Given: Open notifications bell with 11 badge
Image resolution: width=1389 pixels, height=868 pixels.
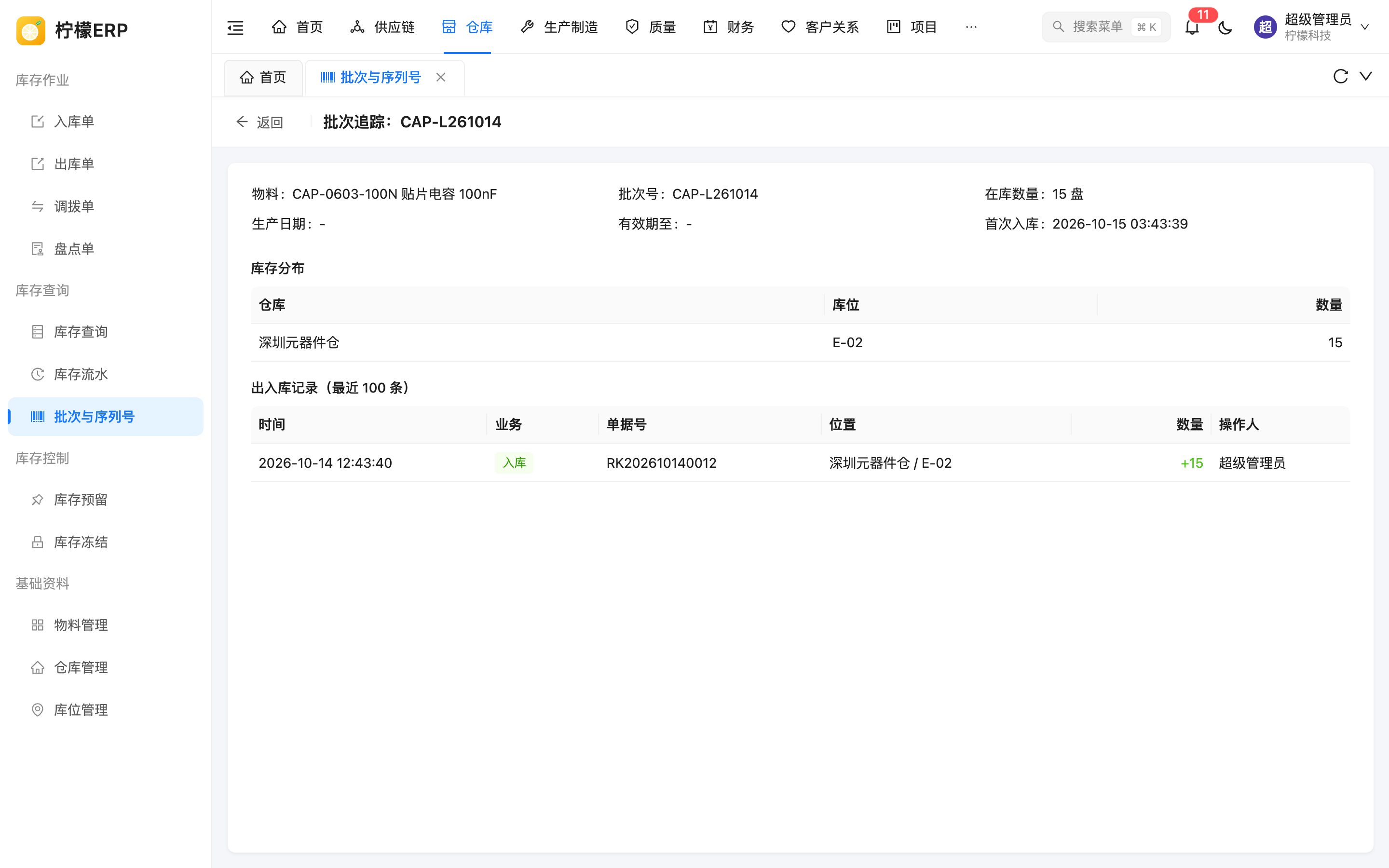Looking at the screenshot, I should [1192, 27].
